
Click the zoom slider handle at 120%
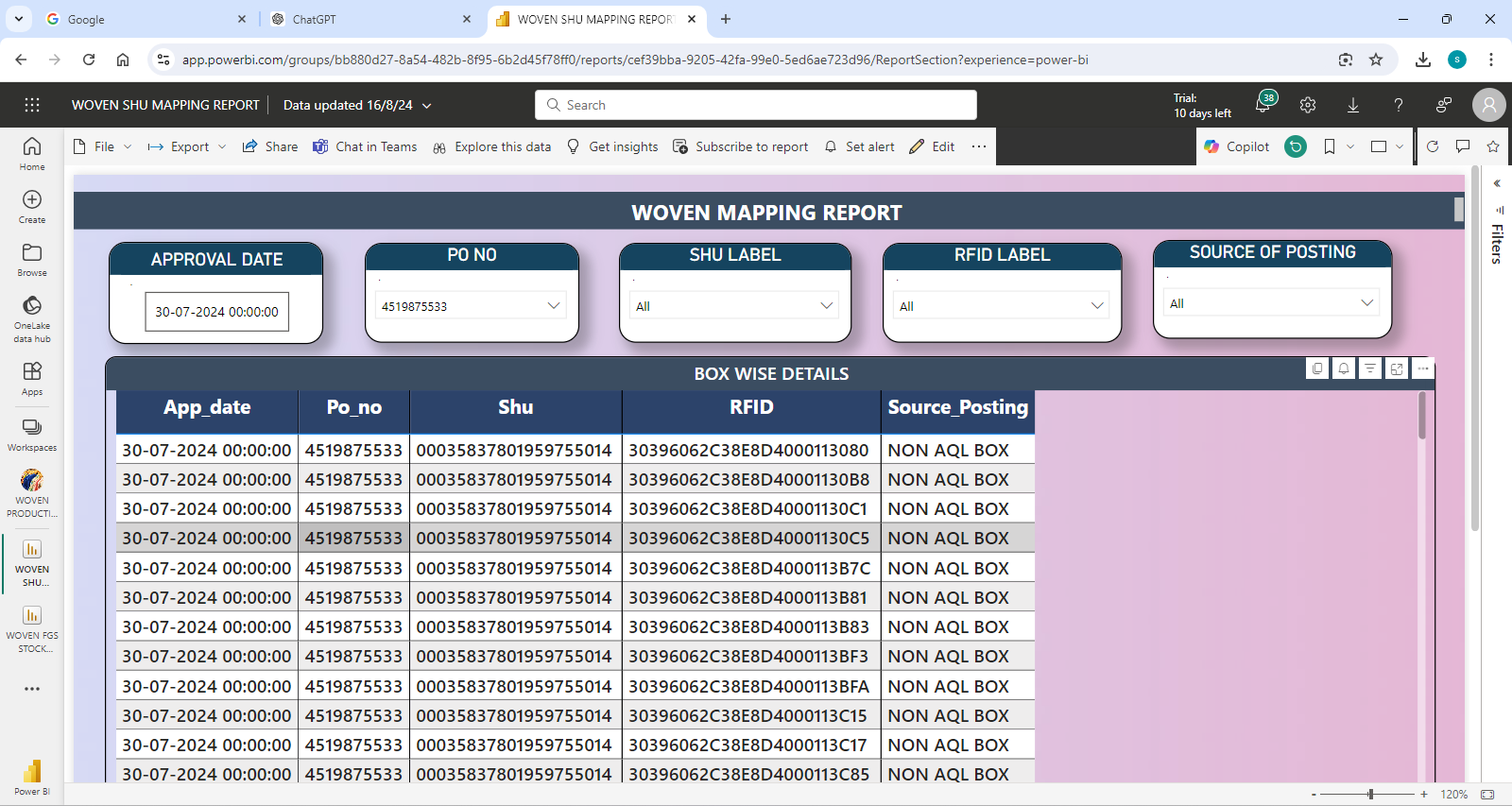(x=1370, y=795)
